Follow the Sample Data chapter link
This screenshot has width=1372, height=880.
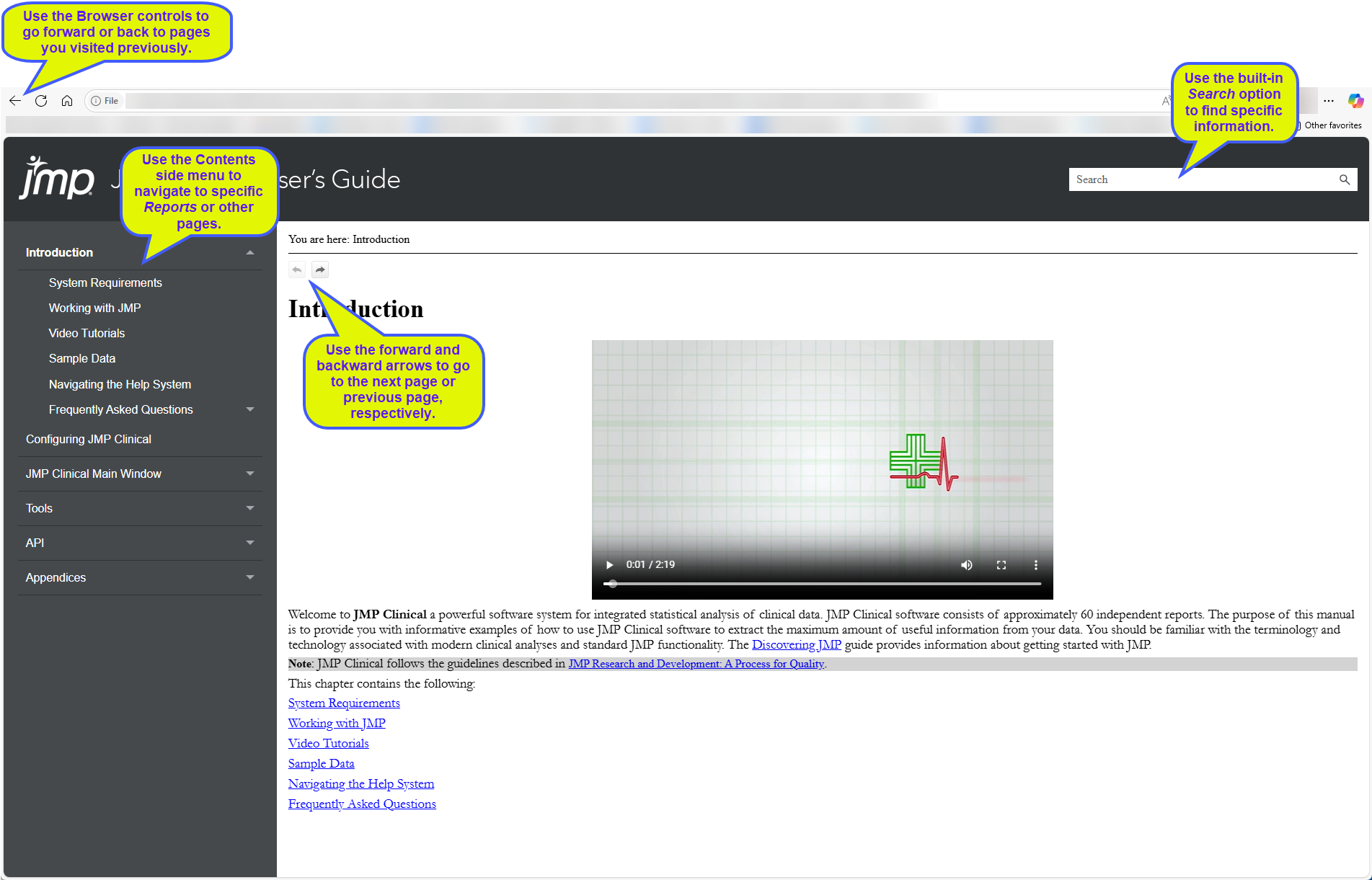point(322,763)
